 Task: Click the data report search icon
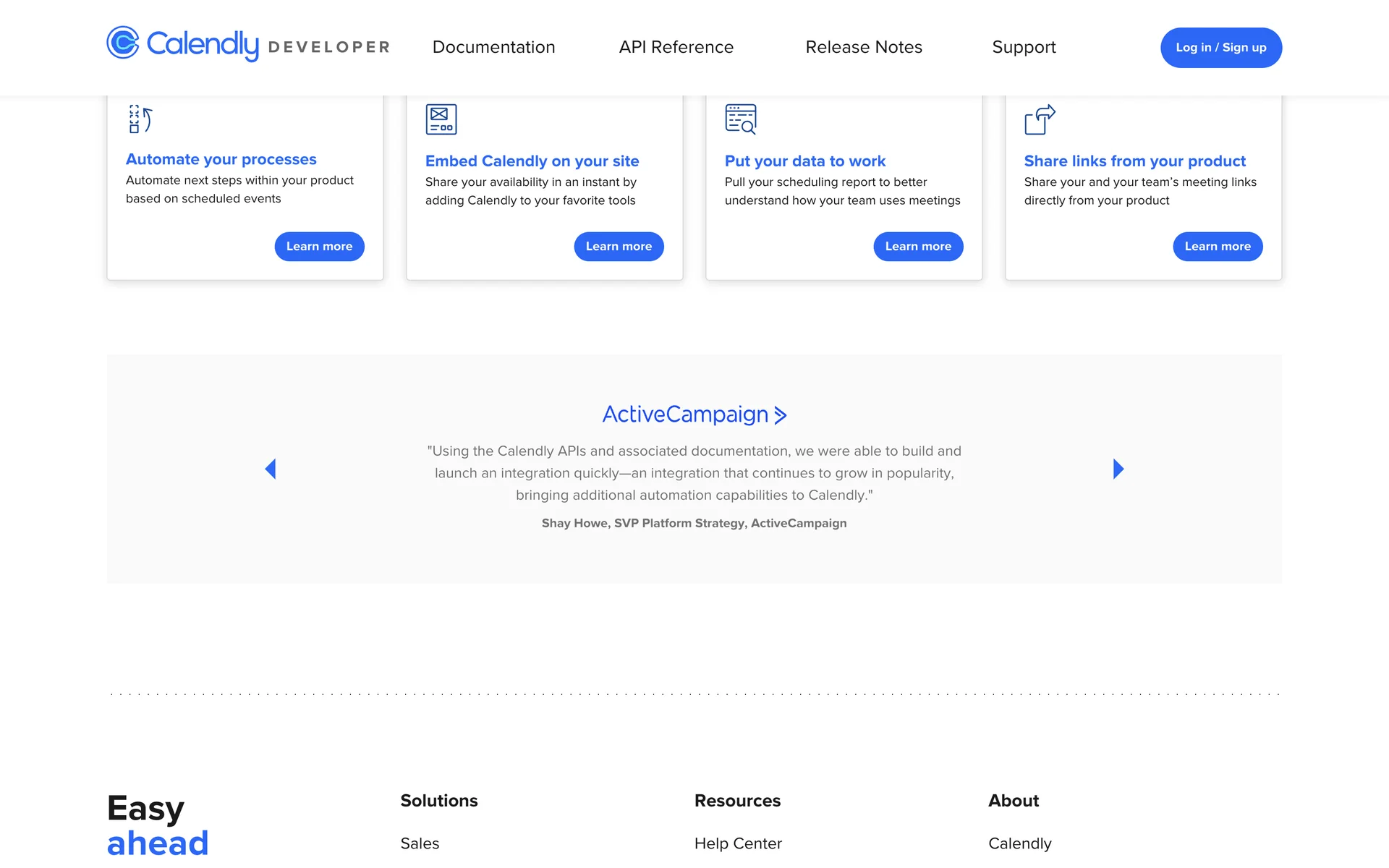click(740, 119)
